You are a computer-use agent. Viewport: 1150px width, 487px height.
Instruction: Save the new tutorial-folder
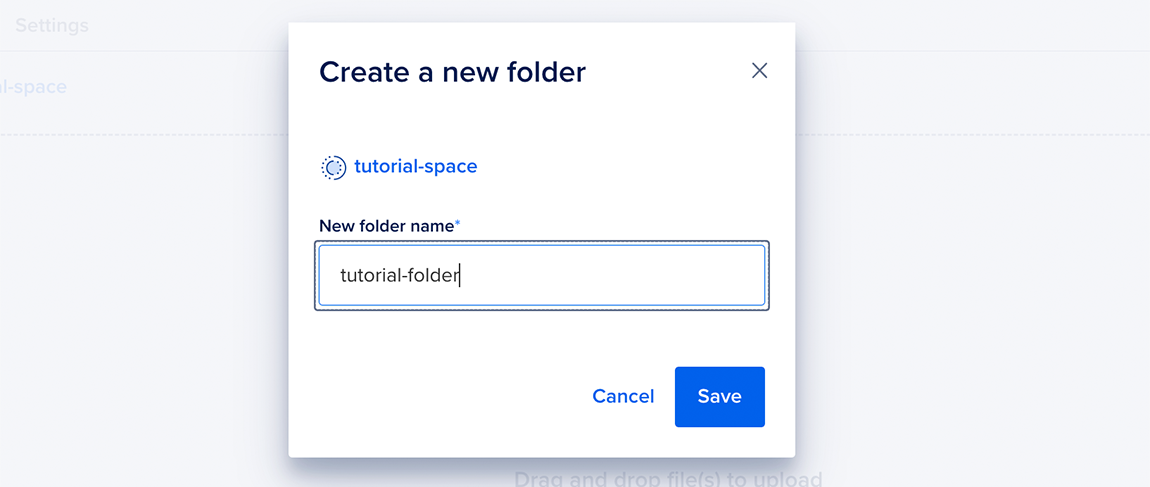point(719,396)
